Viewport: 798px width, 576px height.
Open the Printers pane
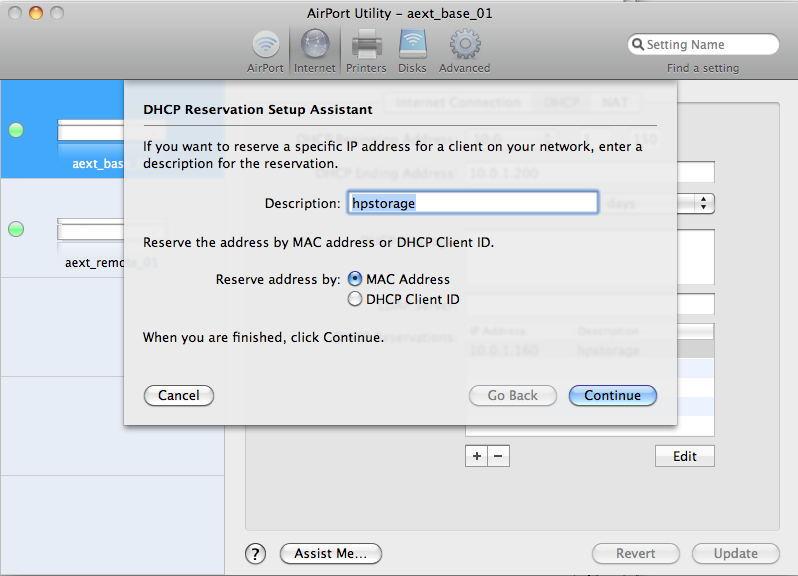366,51
